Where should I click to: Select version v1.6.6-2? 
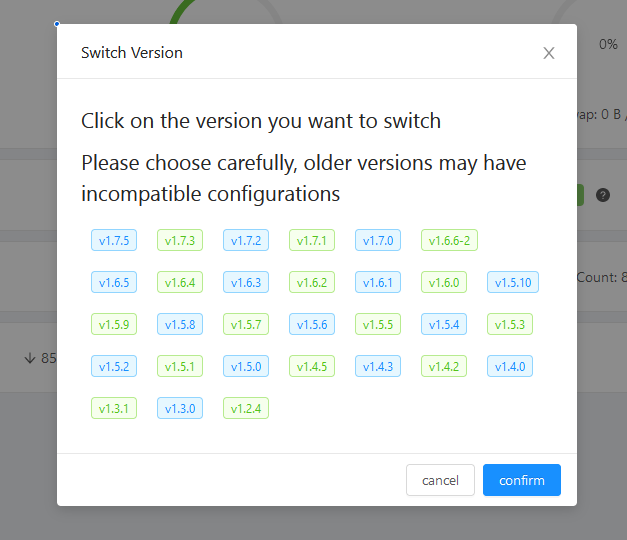click(x=450, y=240)
